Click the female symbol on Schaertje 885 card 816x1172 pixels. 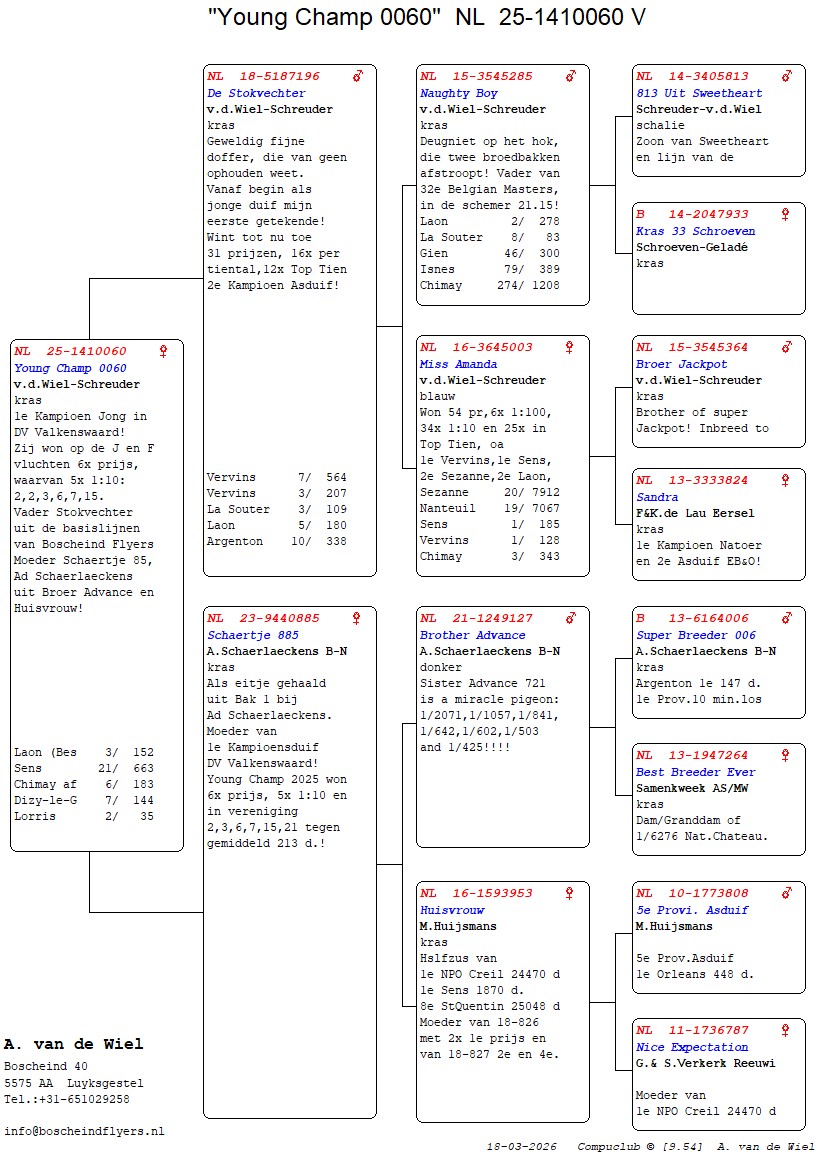pos(357,618)
